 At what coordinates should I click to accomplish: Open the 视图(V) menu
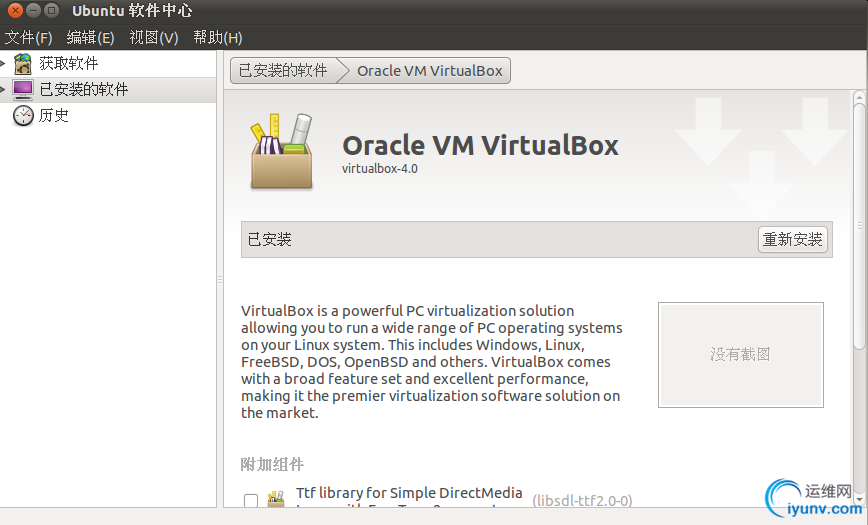click(x=154, y=38)
